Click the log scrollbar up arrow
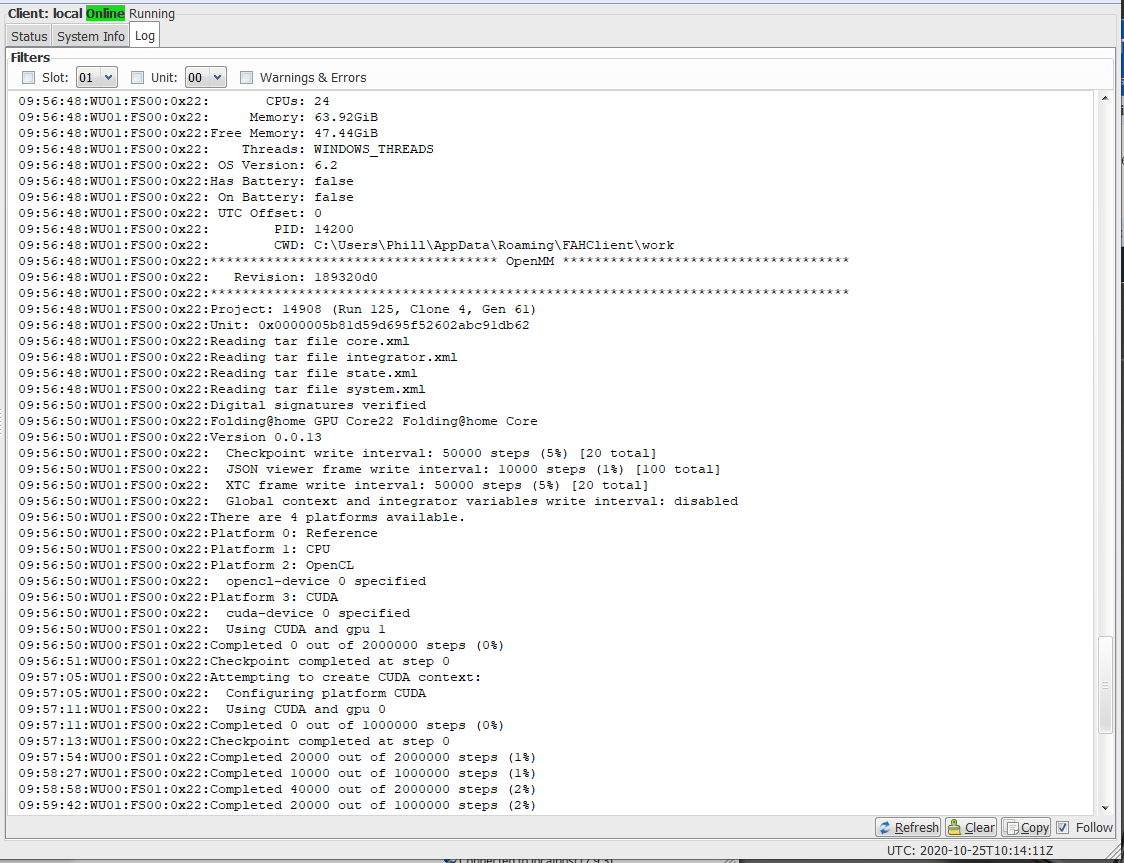1124x863 pixels. (x=1105, y=99)
